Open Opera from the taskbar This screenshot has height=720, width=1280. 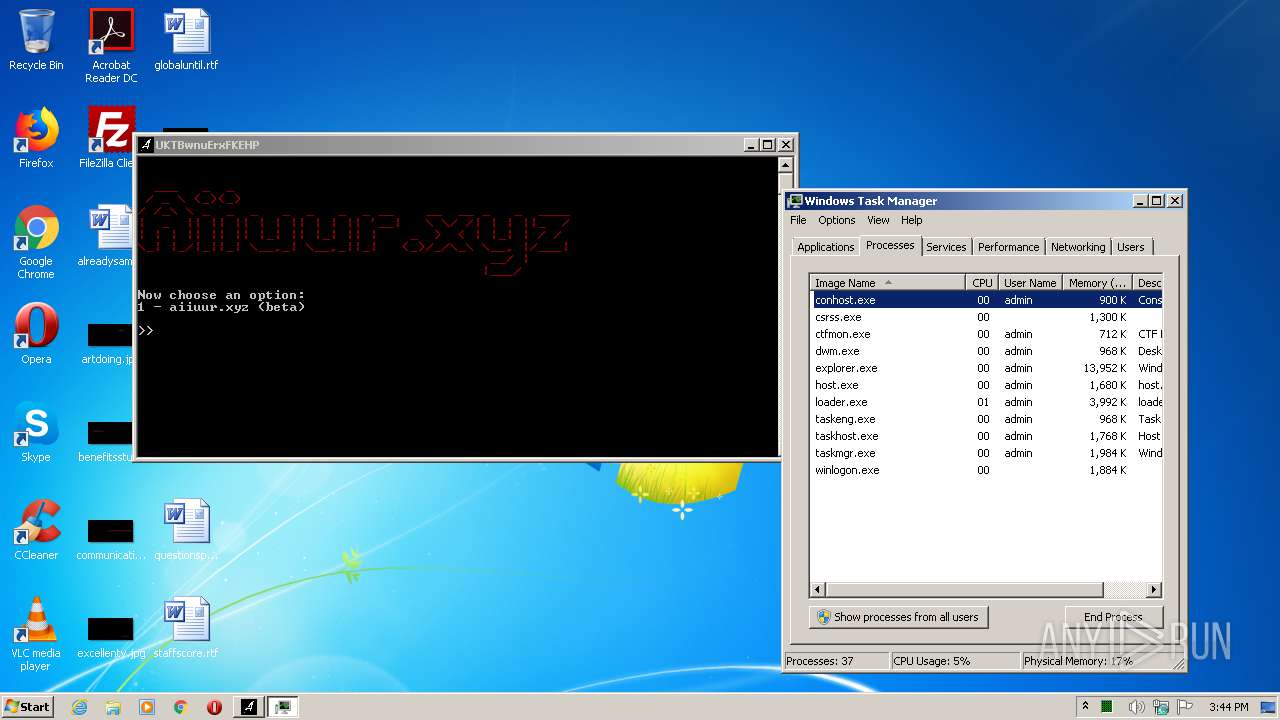click(x=214, y=707)
